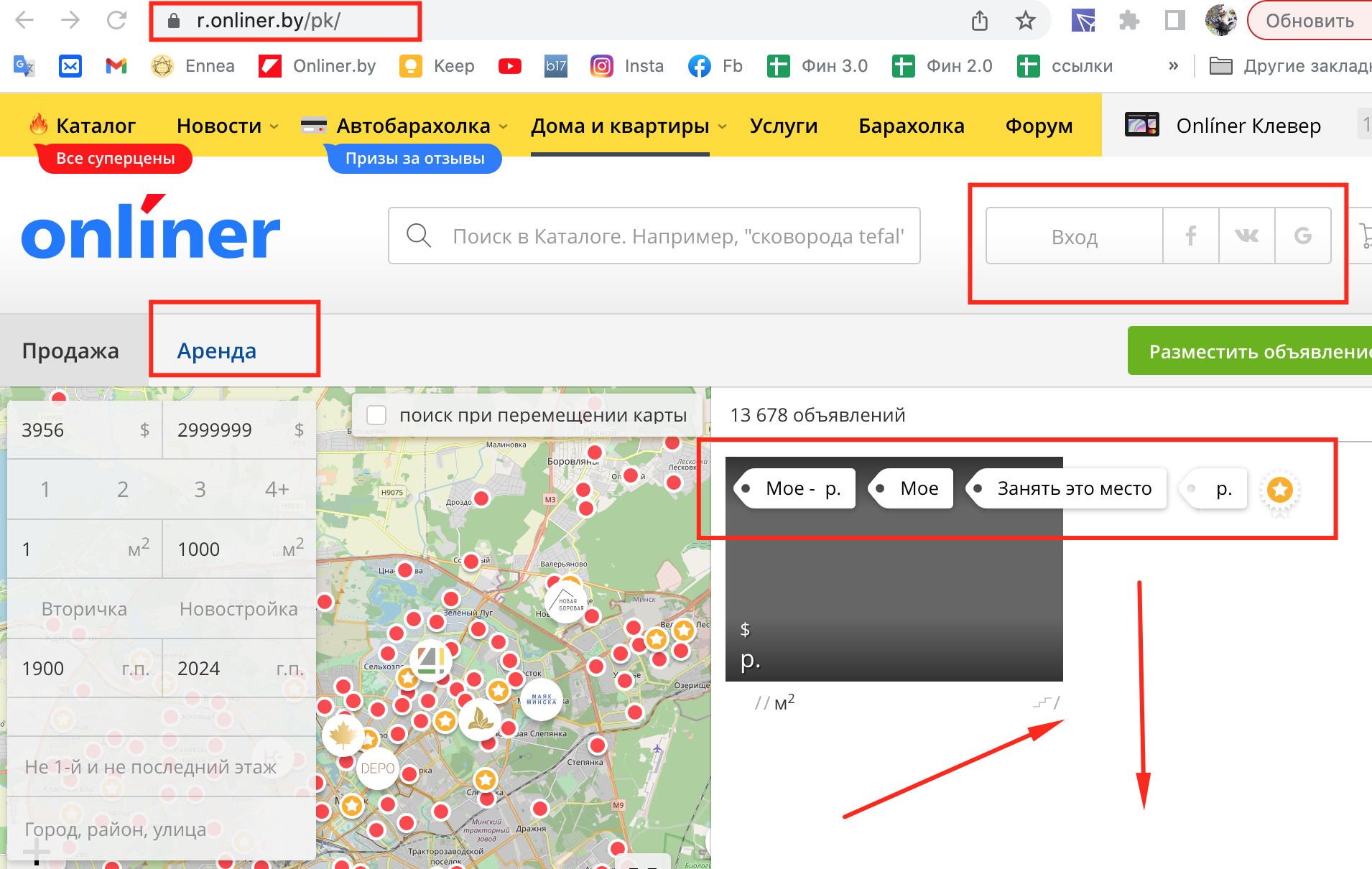Click the magnifier search icon
1372x869 pixels.
pyautogui.click(x=419, y=235)
